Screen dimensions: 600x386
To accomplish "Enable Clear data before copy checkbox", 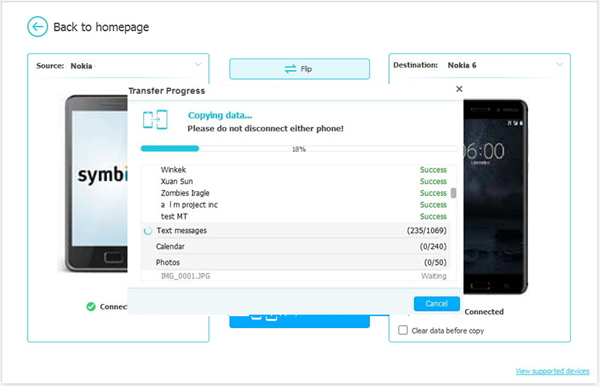I will [x=403, y=330].
